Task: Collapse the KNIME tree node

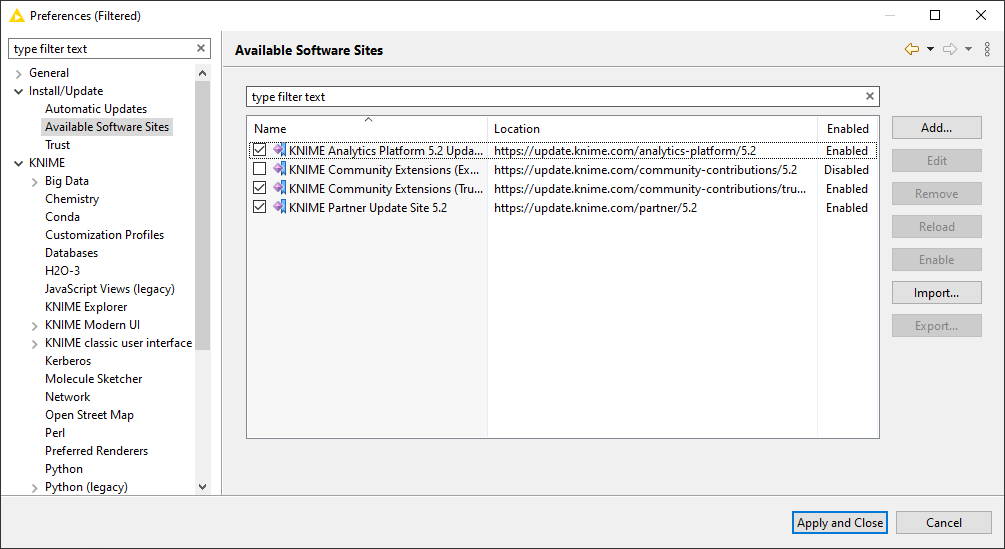Action: point(19,163)
